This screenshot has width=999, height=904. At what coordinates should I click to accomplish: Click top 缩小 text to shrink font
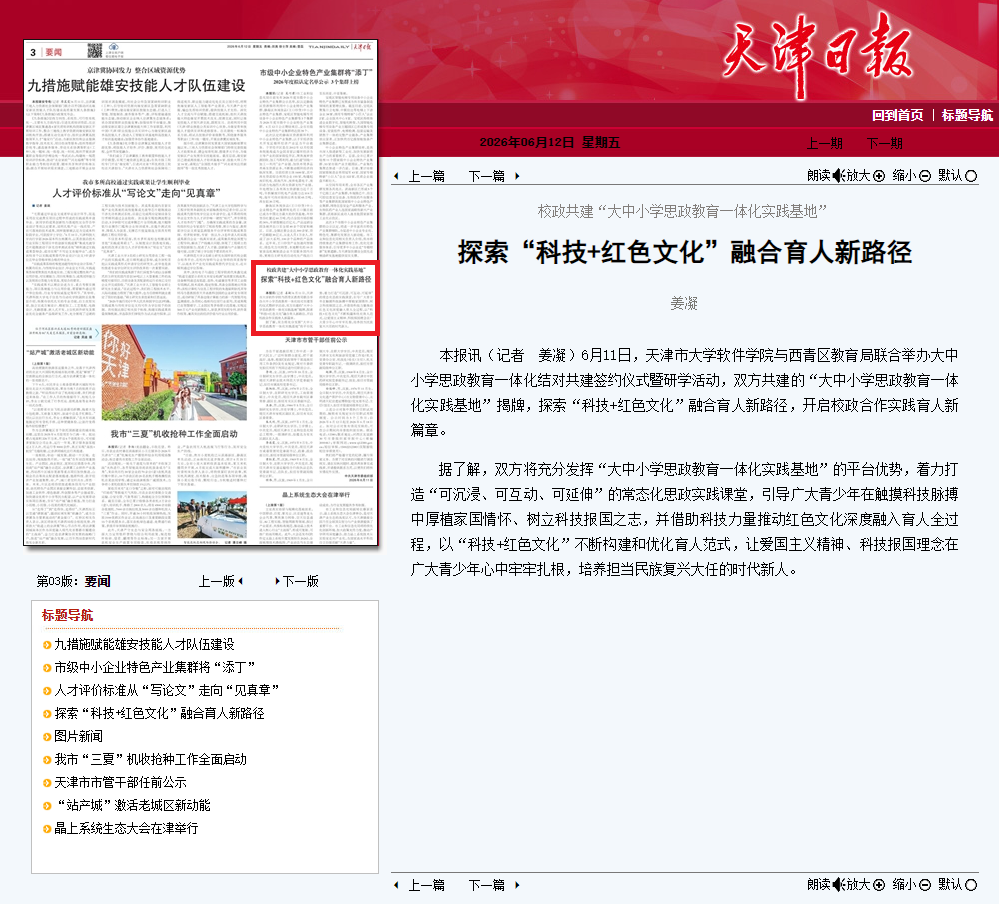[904, 175]
